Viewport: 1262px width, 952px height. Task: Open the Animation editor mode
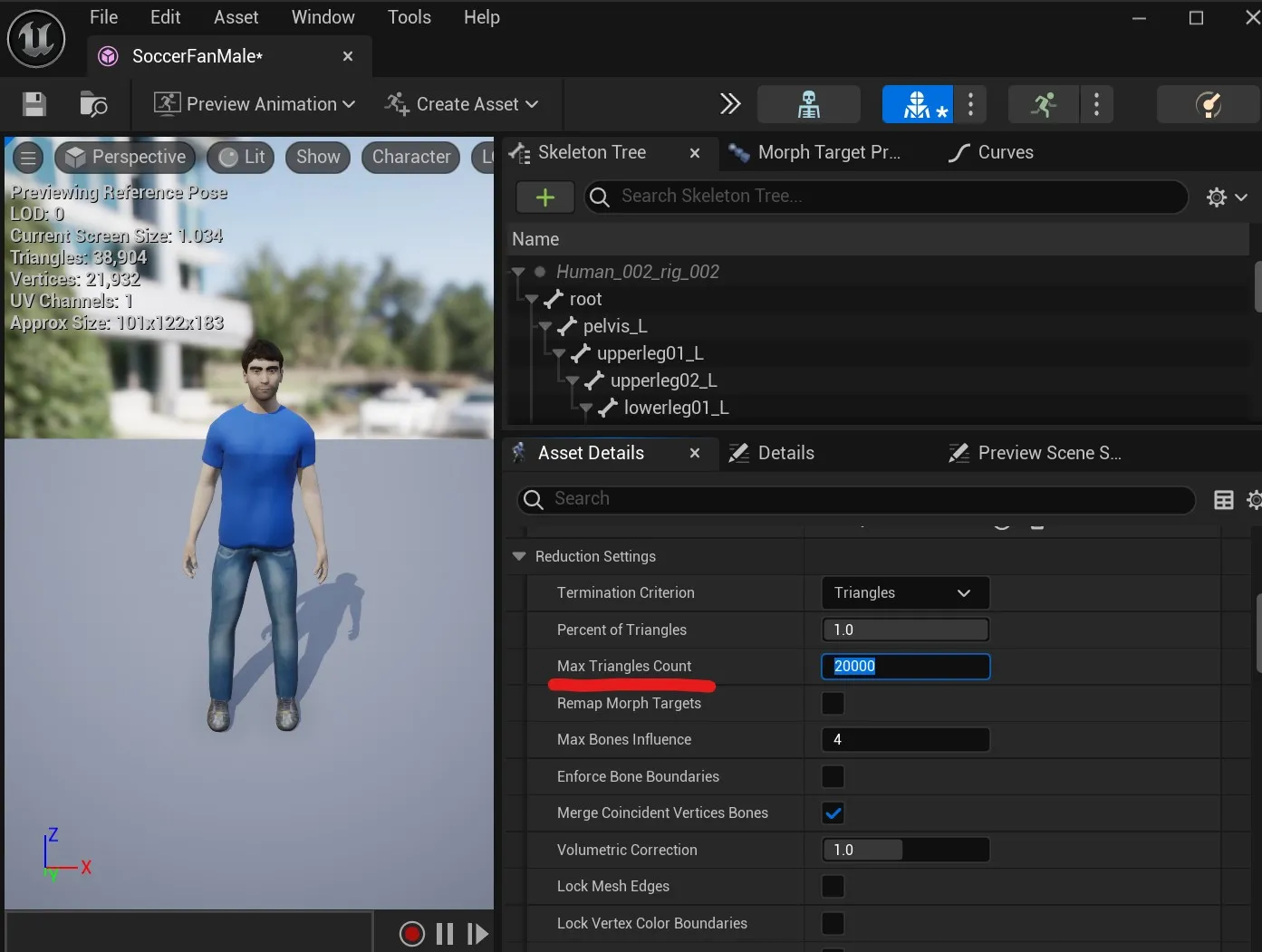pos(1043,103)
